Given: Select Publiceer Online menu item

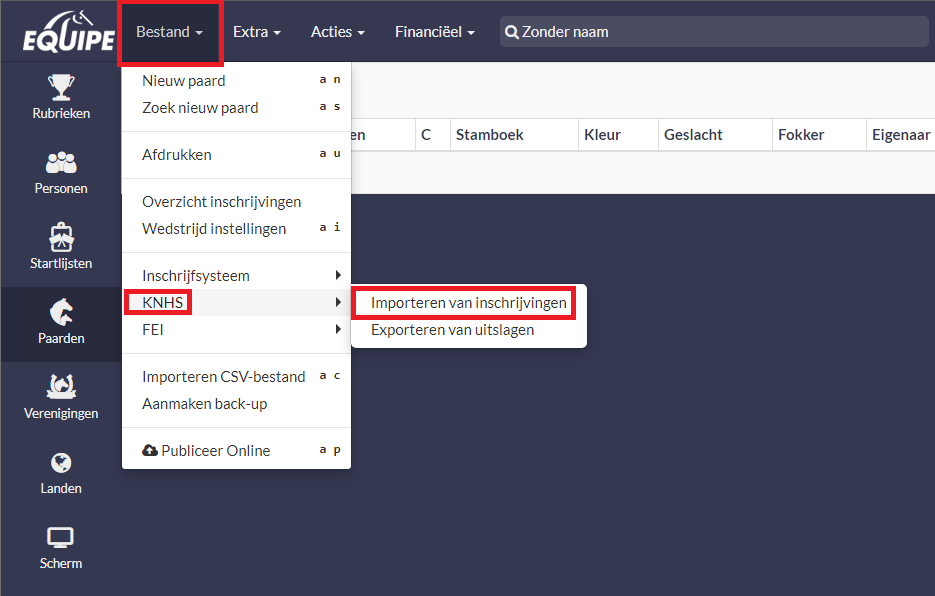Looking at the screenshot, I should pos(207,450).
